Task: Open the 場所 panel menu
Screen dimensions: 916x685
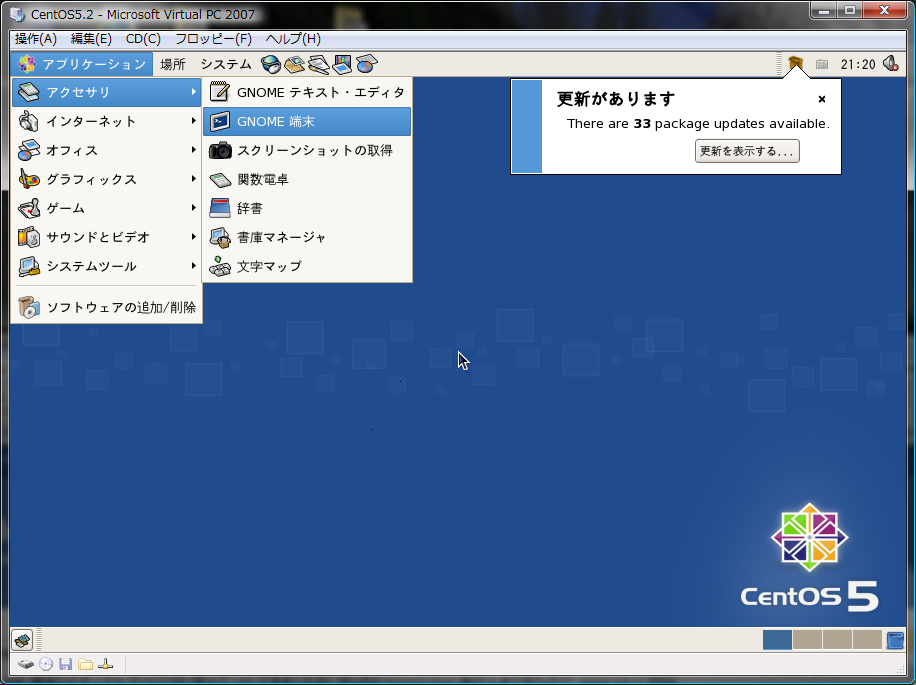Action: click(x=173, y=64)
